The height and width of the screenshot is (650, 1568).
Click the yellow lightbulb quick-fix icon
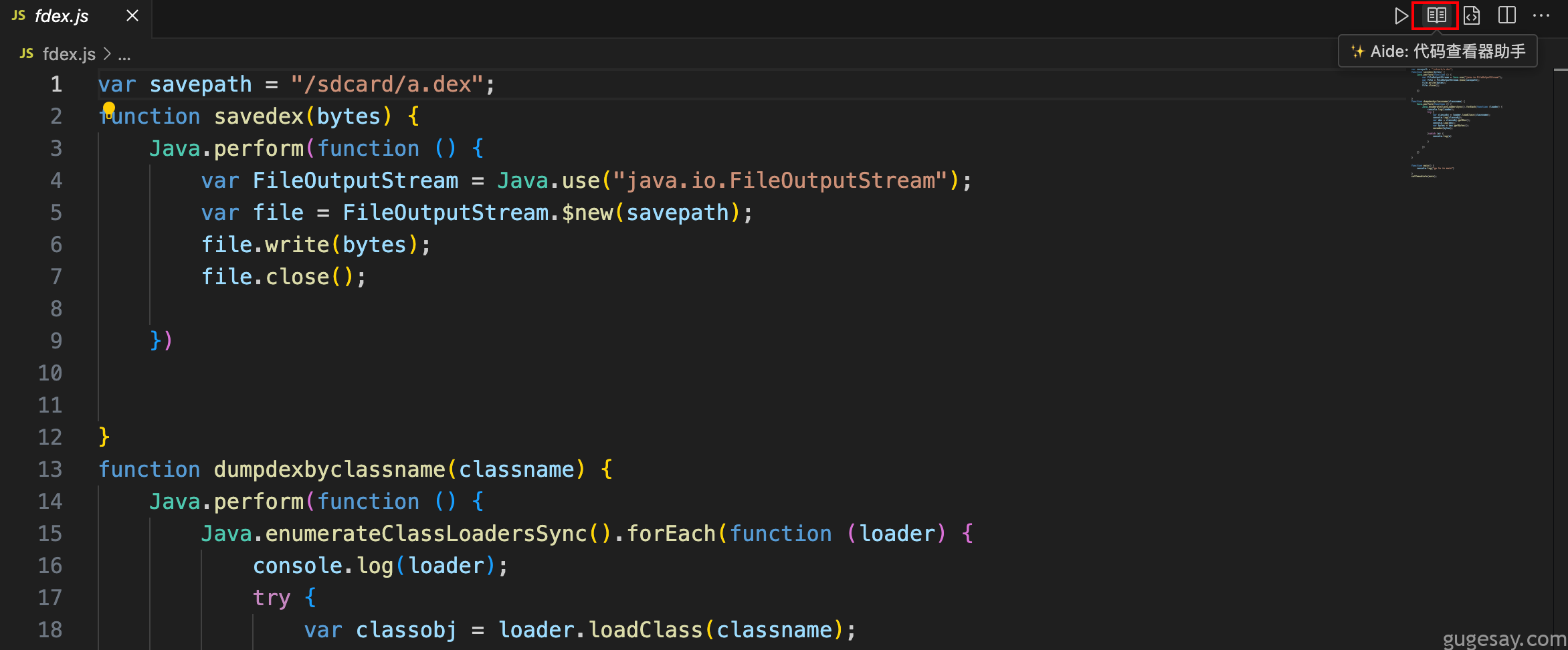[108, 110]
